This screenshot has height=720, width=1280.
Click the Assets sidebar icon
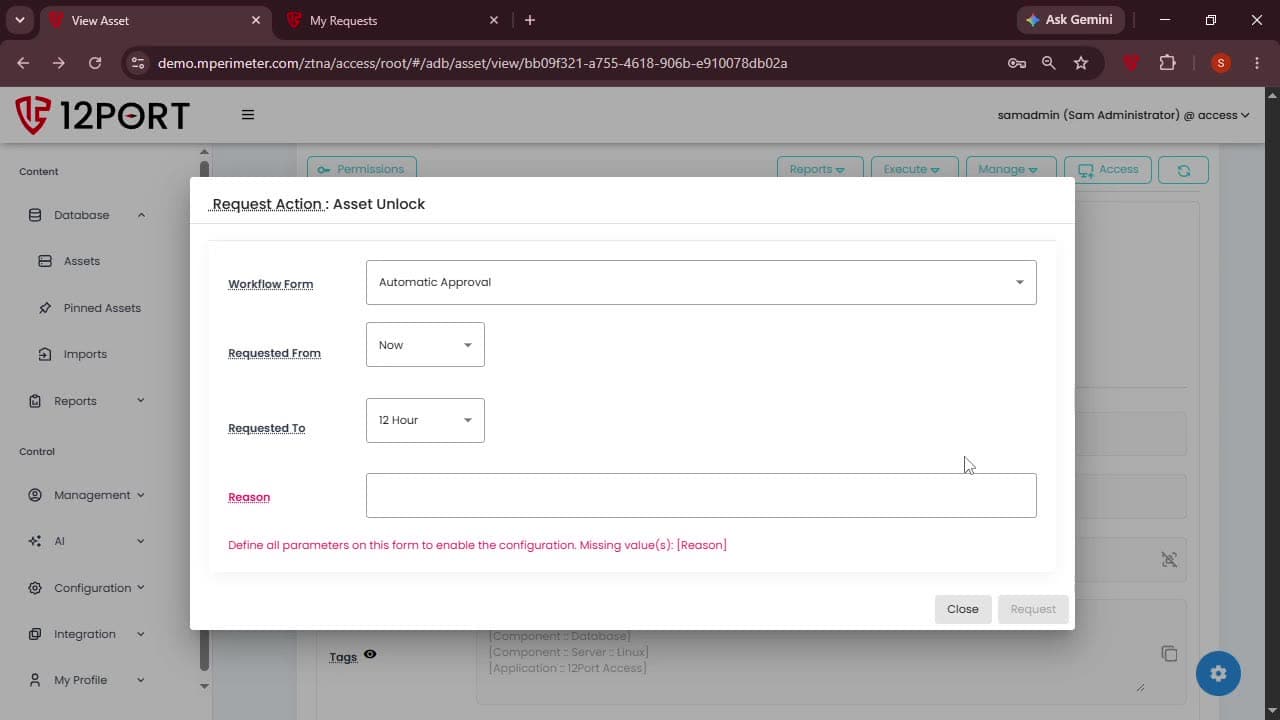(45, 261)
